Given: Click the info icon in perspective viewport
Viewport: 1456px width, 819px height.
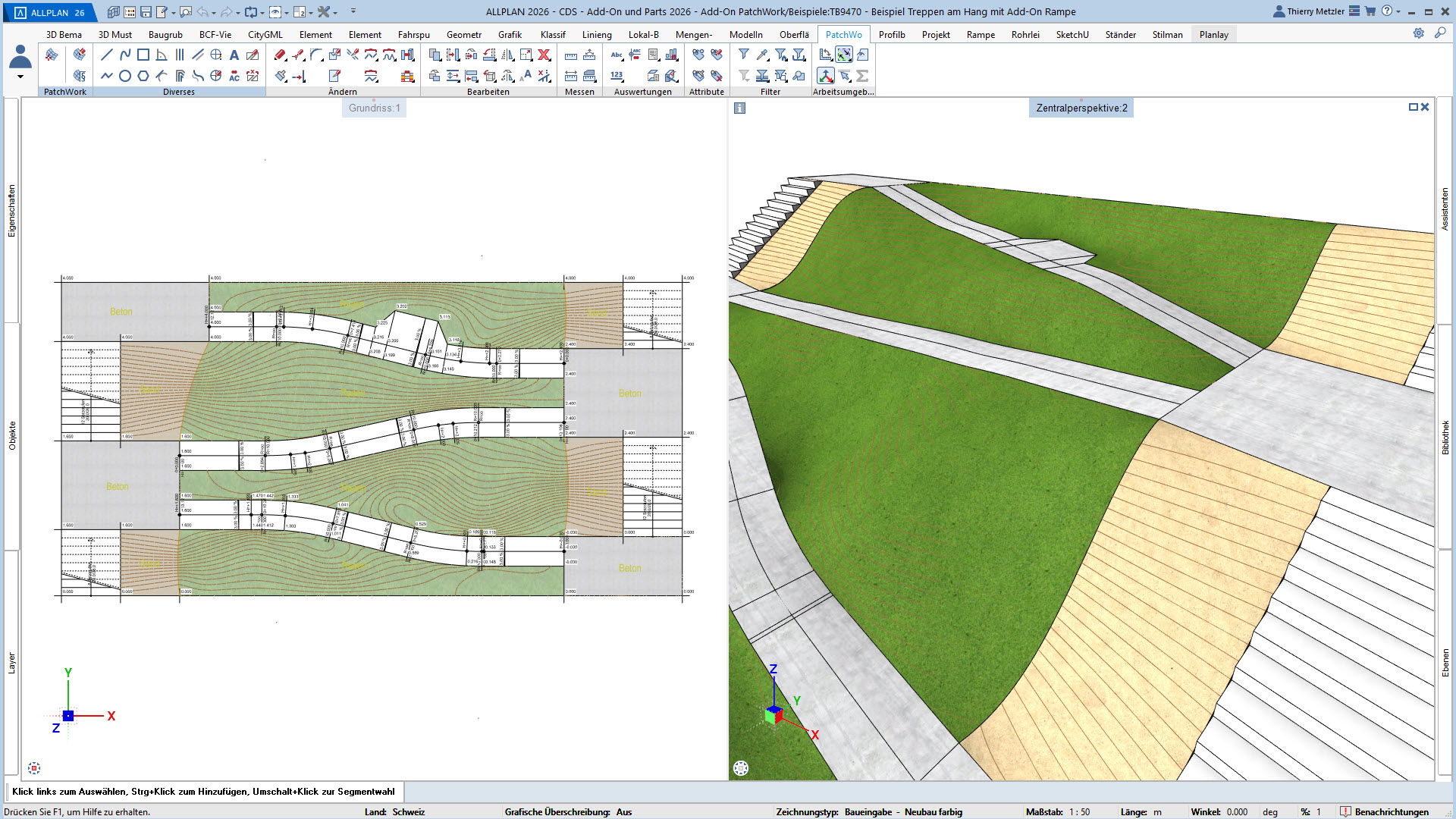Looking at the screenshot, I should [740, 108].
